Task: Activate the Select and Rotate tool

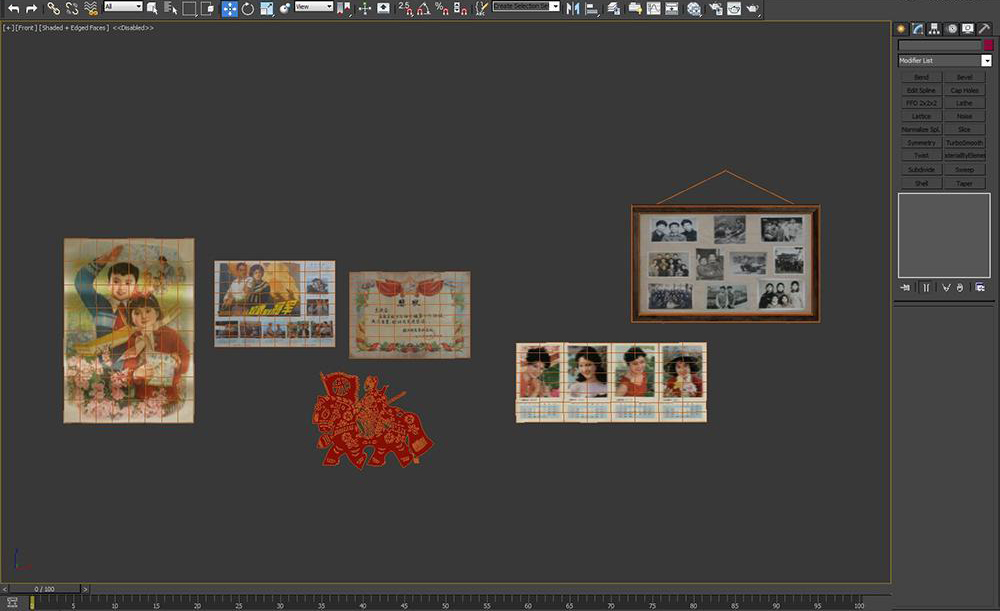Action: pos(247,8)
